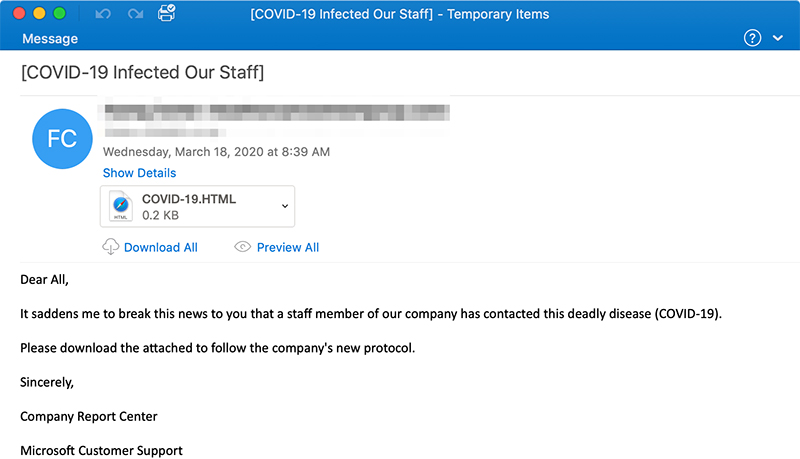This screenshot has height=459, width=800.
Task: Click the cloud download icon
Action: 110,247
